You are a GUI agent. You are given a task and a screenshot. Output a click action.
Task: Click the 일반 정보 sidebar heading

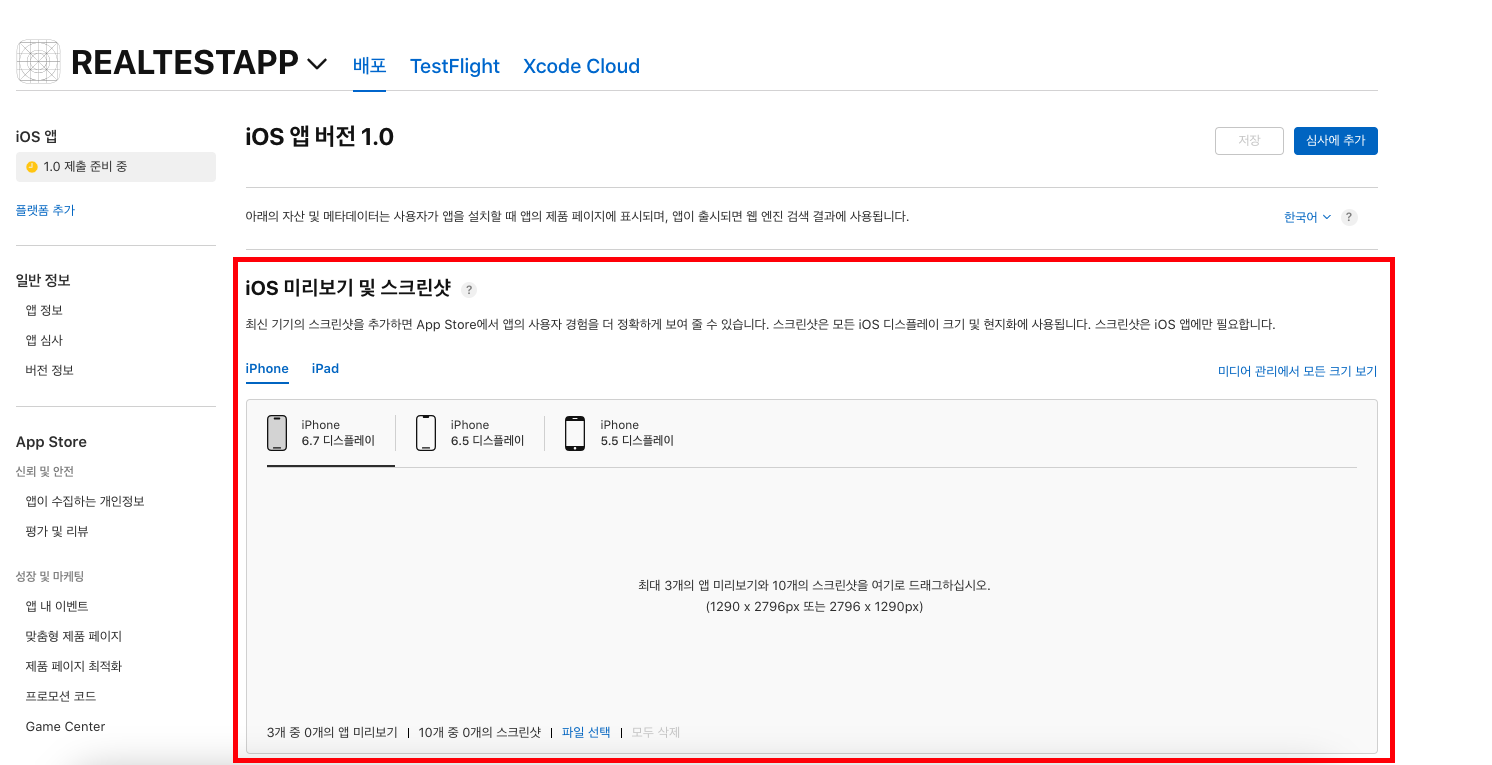tap(43, 280)
